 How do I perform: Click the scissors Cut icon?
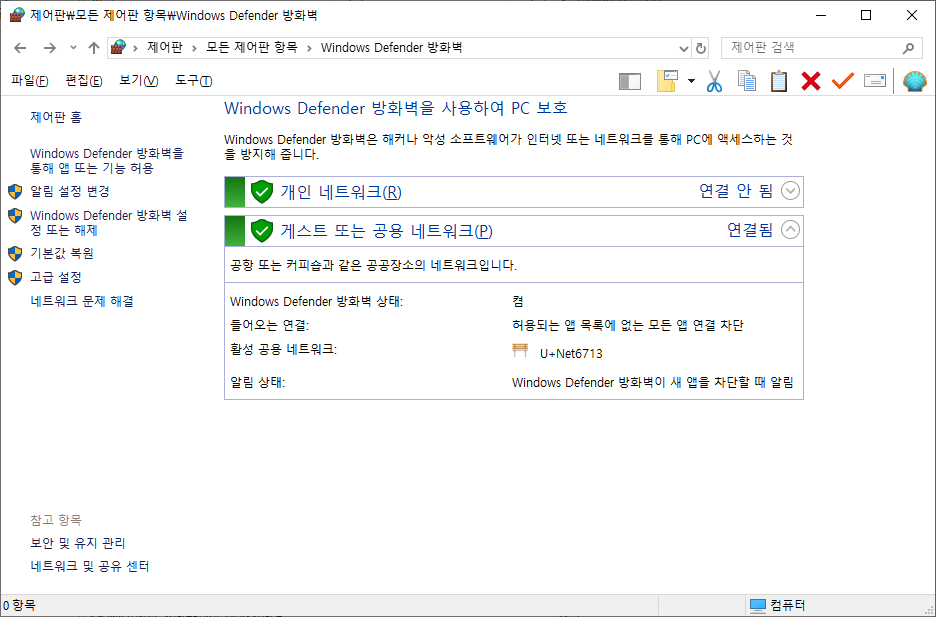click(x=714, y=81)
